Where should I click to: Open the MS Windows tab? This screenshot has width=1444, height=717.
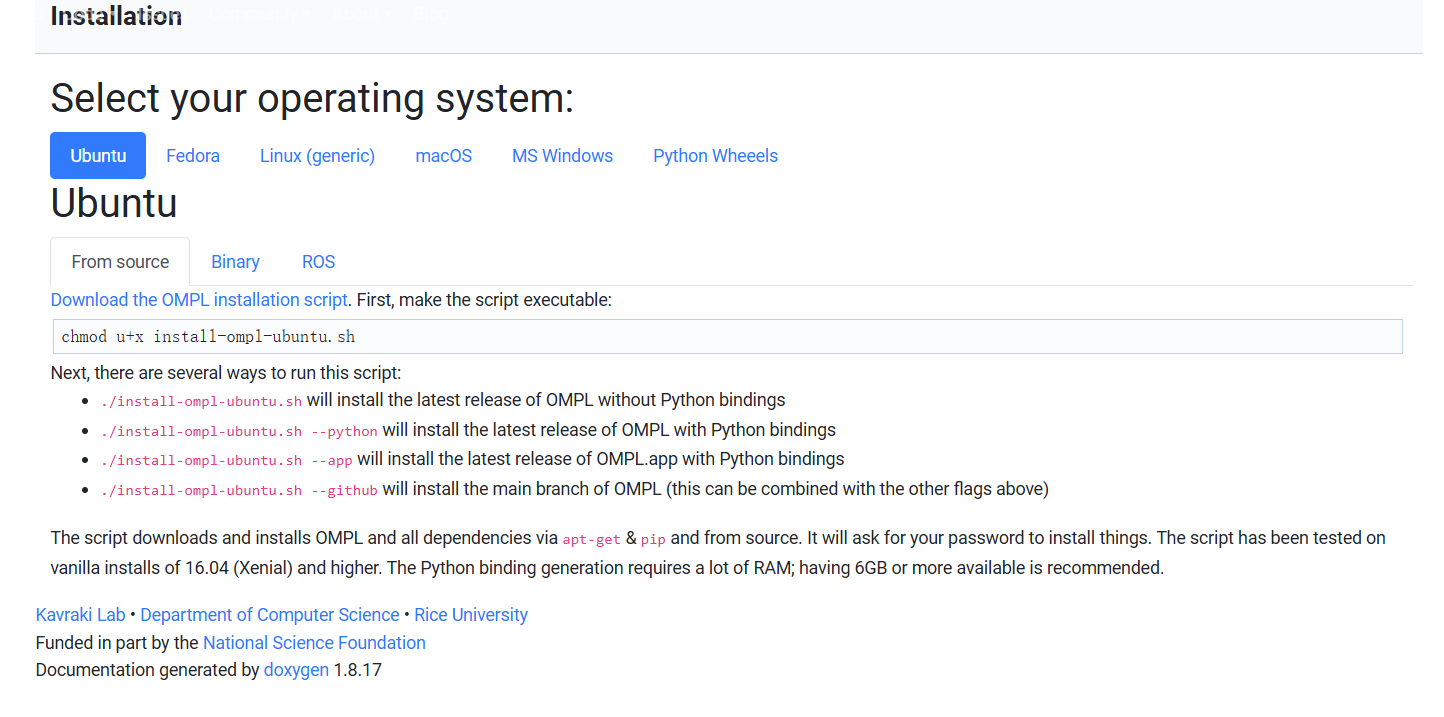pos(562,155)
